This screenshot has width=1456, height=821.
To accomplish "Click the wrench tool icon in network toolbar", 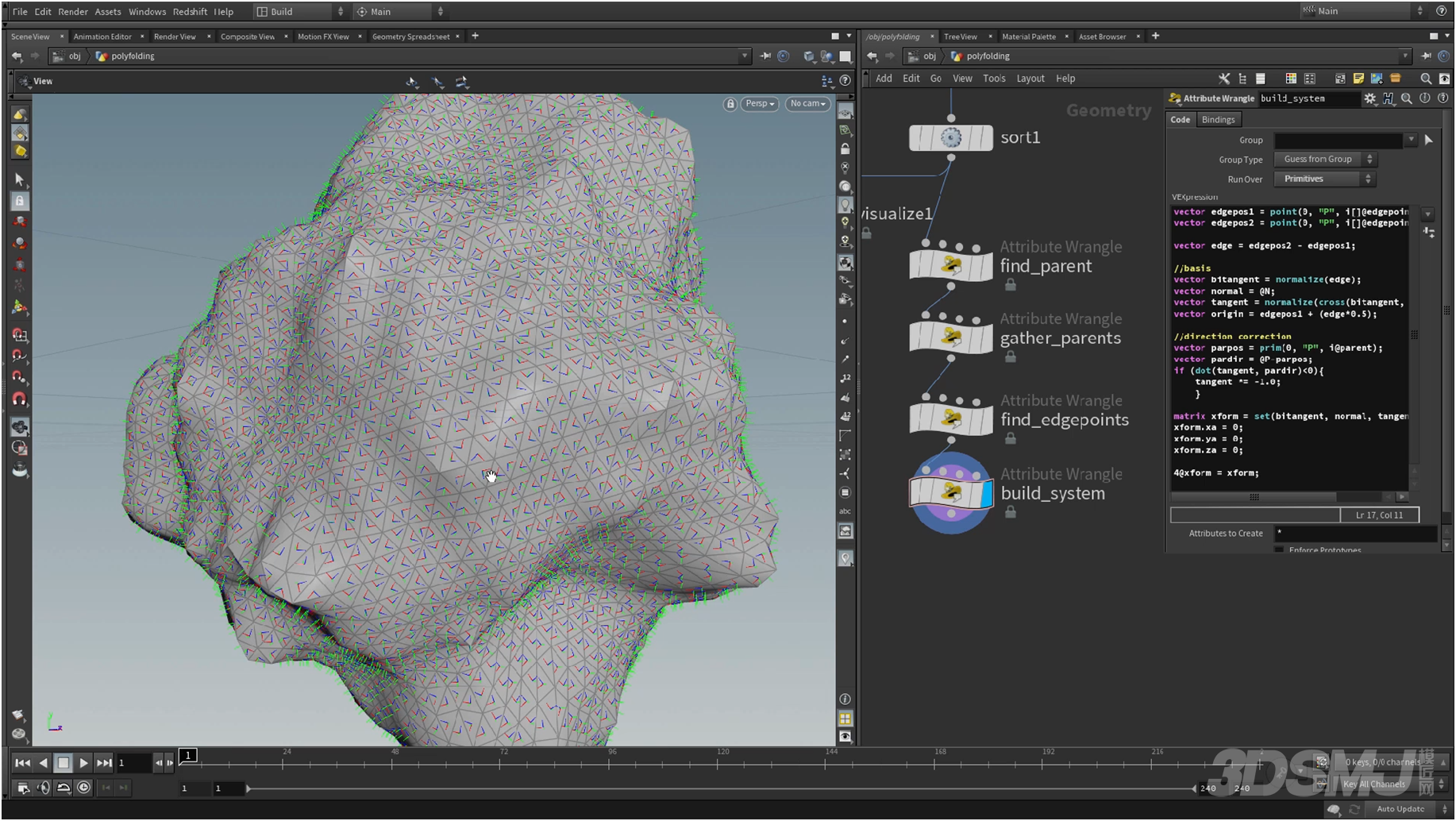I will click(x=1224, y=79).
